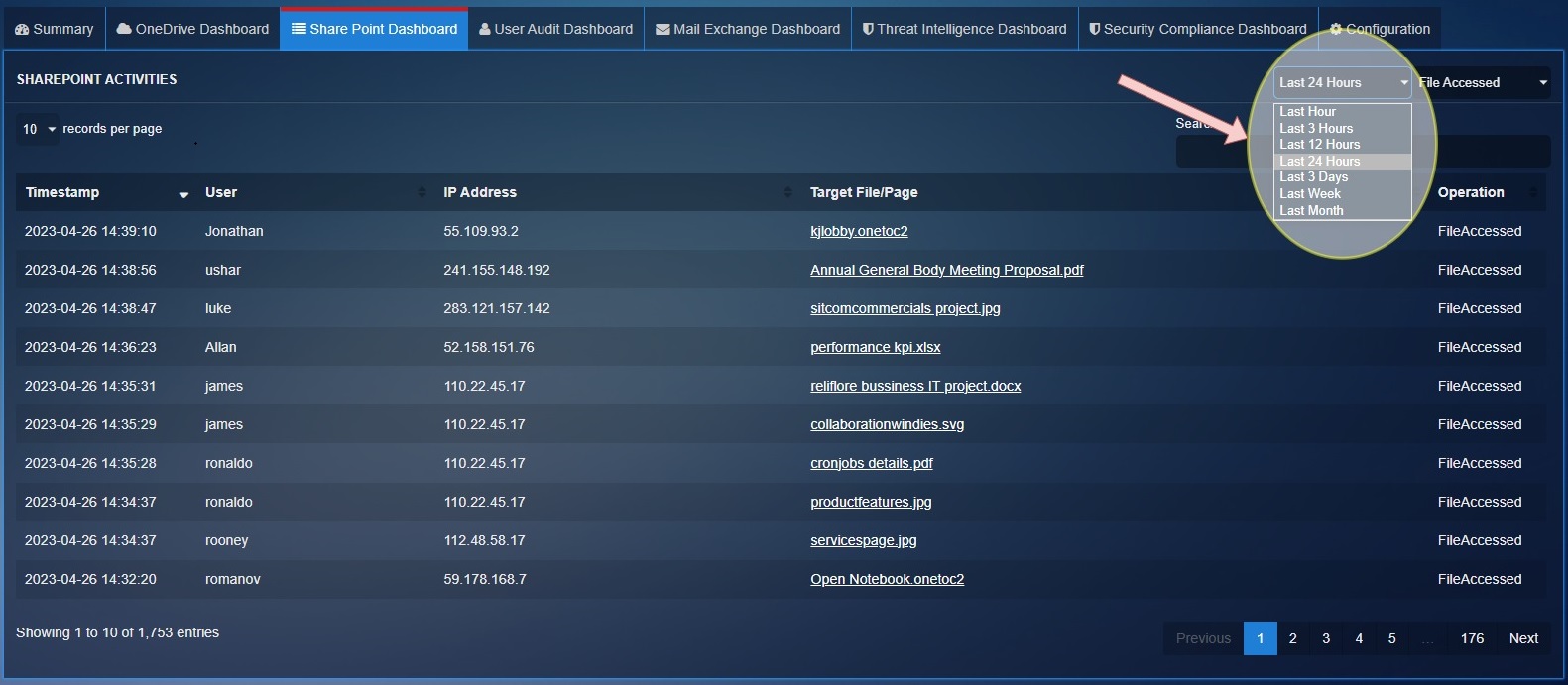The width and height of the screenshot is (1568, 685).
Task: Switch to OneDrive Dashboard tab
Action: point(192,29)
